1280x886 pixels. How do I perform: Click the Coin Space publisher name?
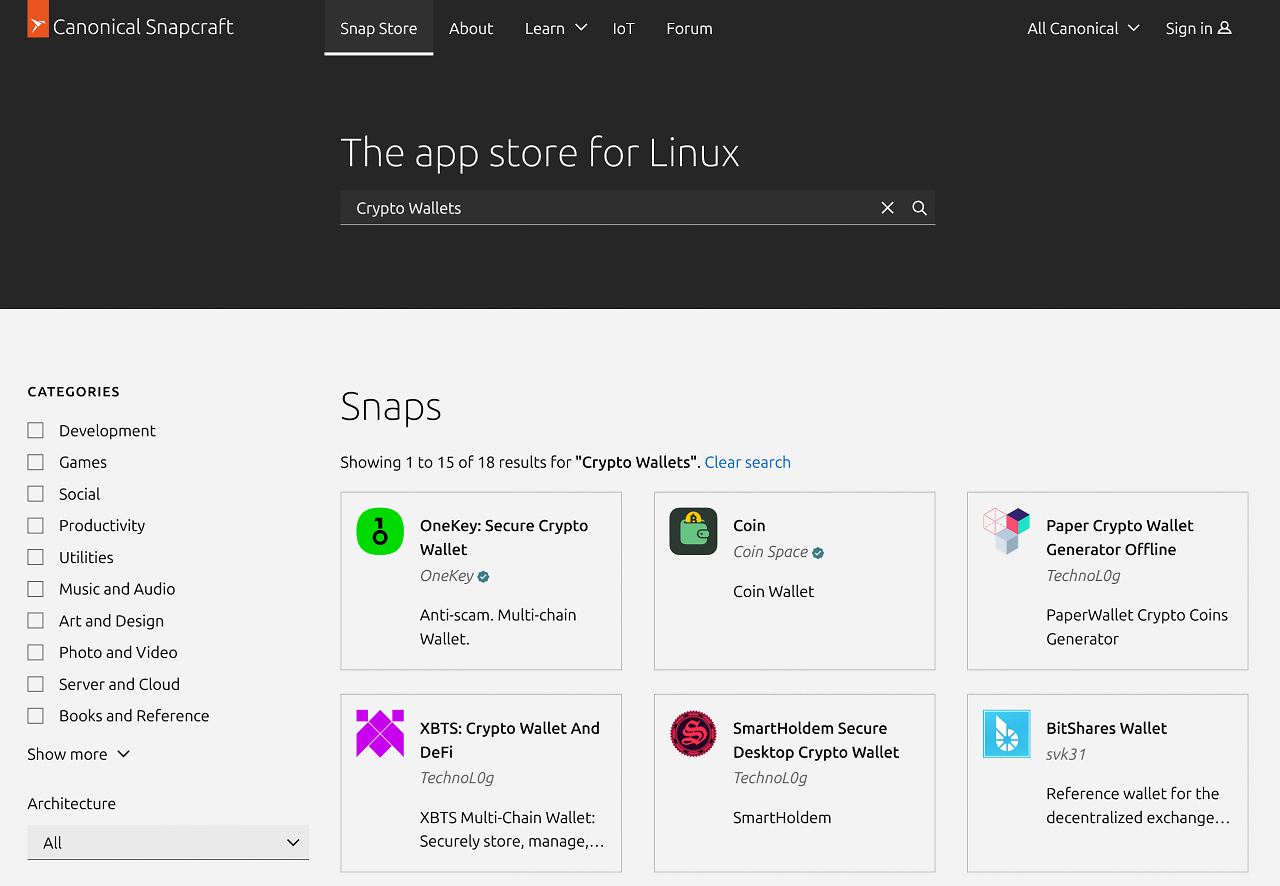tap(770, 552)
